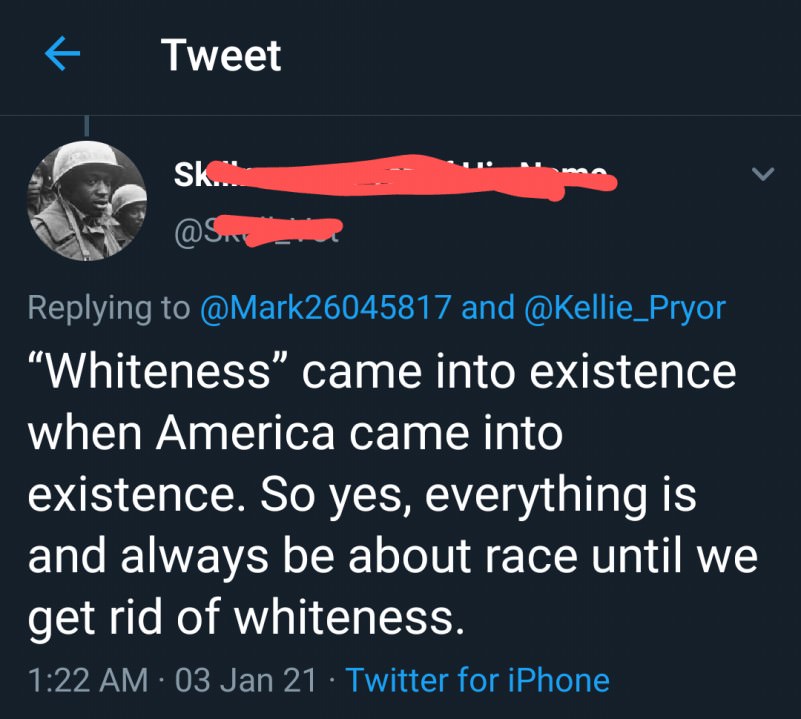Open the @Mark26045817 mention link
The width and height of the screenshot is (801, 719).
(325, 308)
